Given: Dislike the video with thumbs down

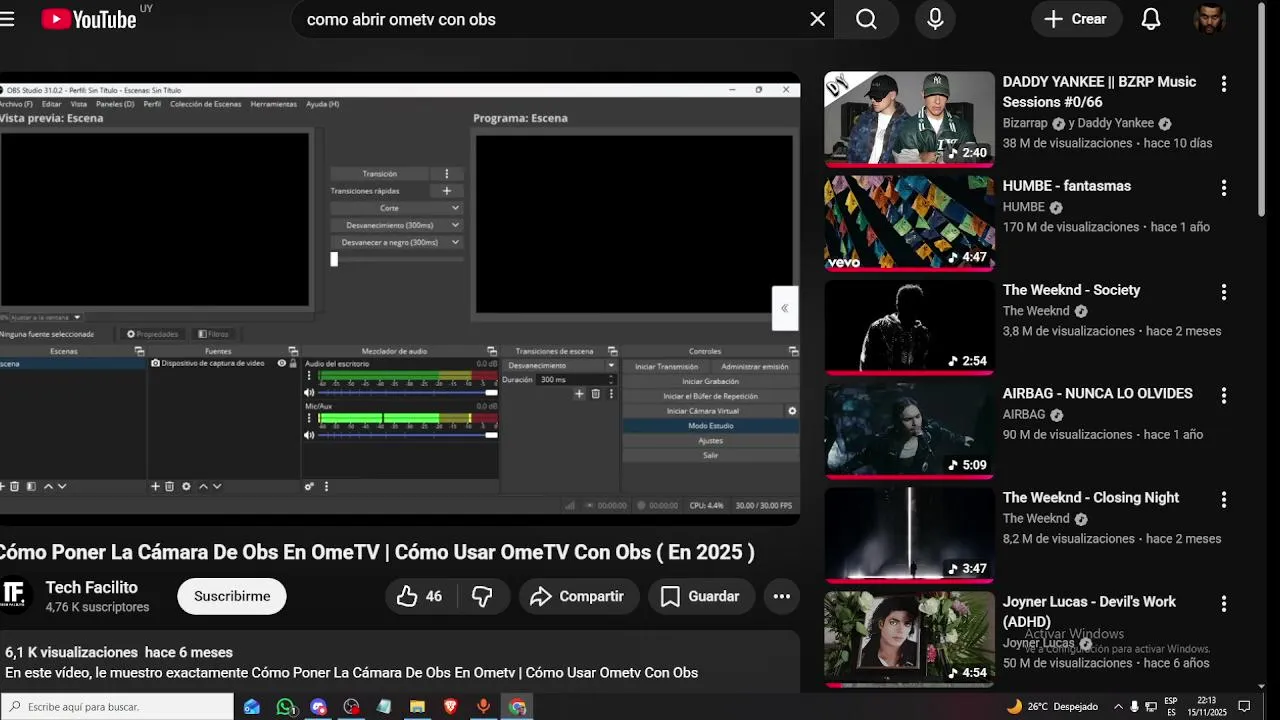Looking at the screenshot, I should pos(482,596).
